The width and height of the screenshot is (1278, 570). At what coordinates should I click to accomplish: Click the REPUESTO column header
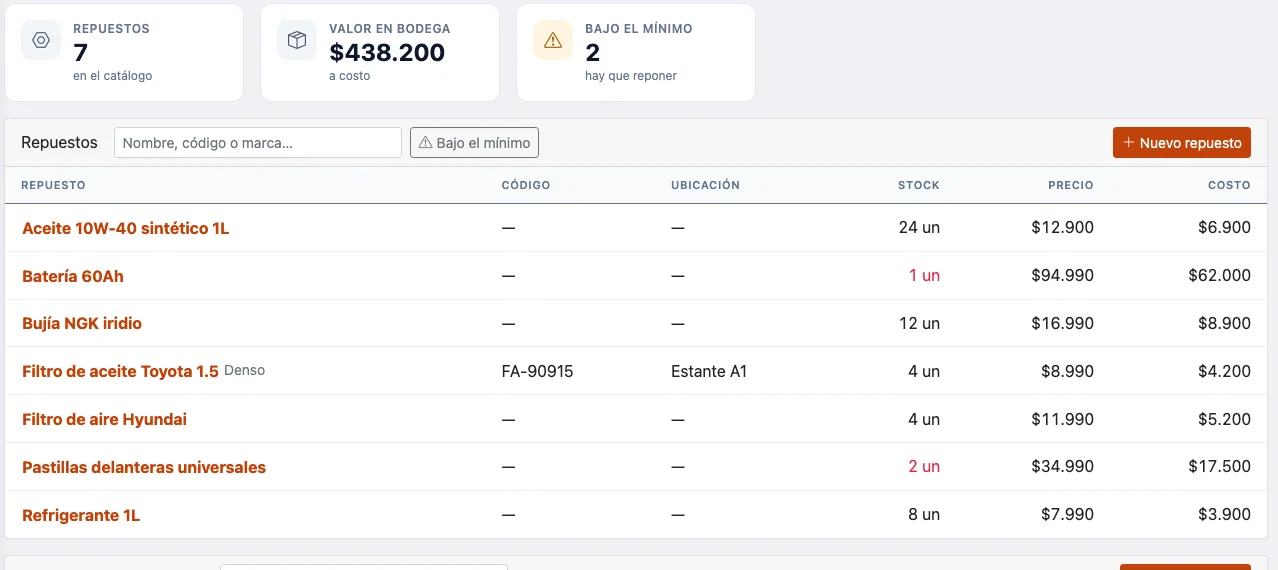click(54, 185)
